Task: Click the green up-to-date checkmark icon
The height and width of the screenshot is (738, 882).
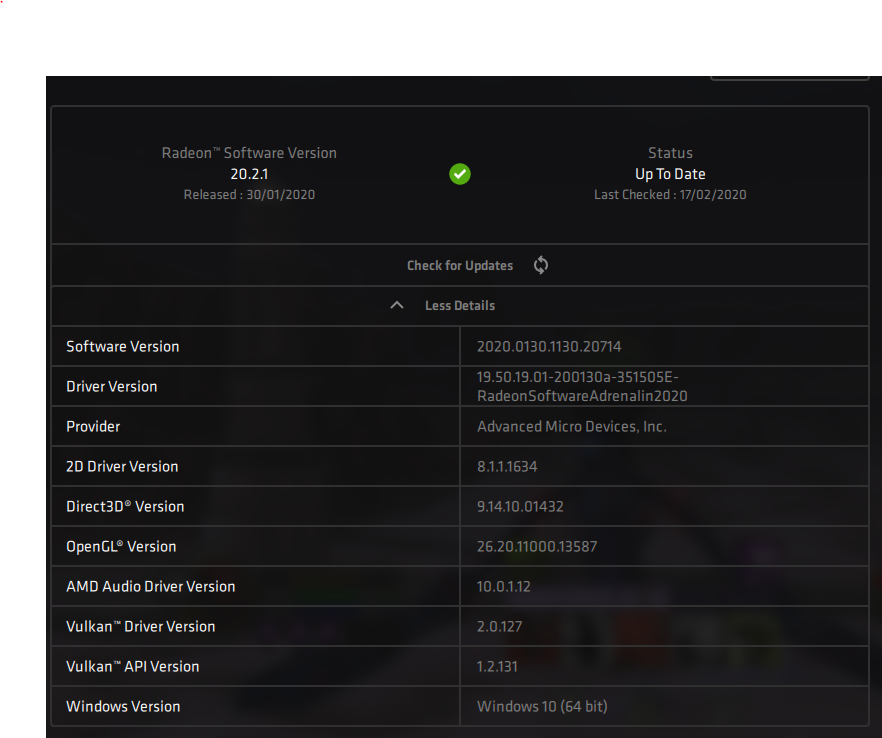Action: point(460,174)
